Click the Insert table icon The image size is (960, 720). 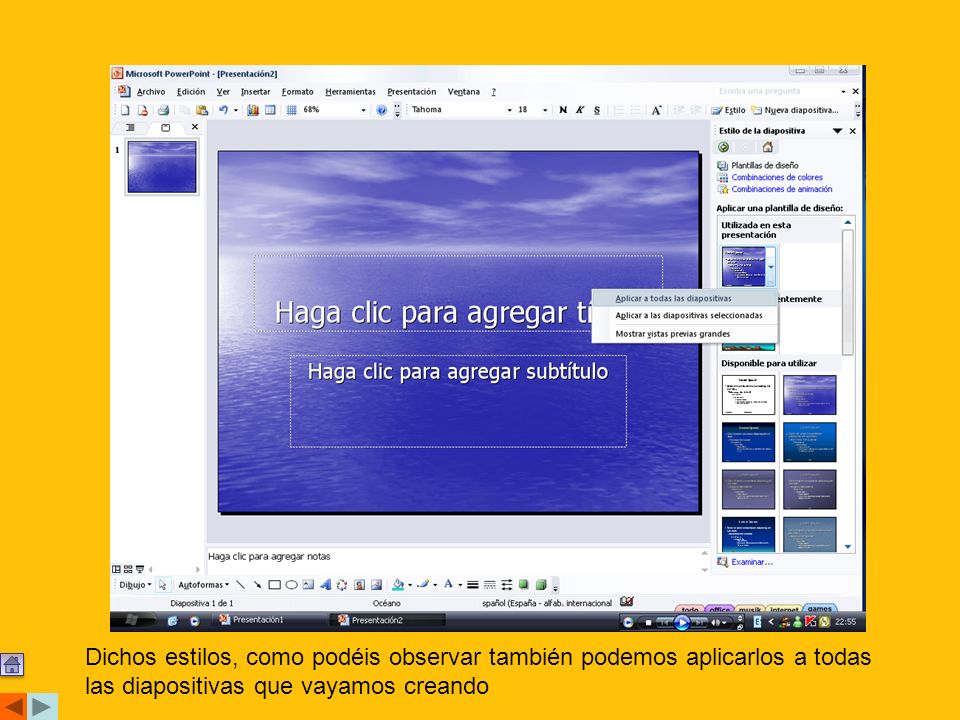270,110
